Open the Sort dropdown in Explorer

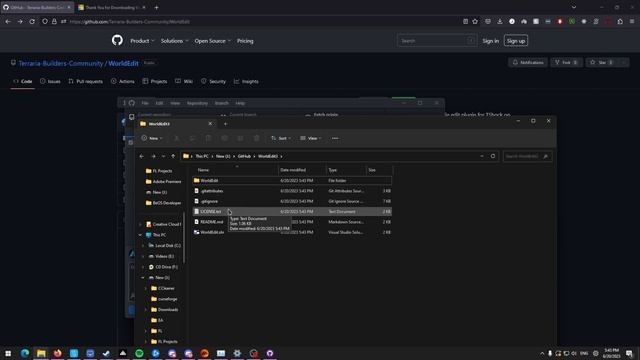281,138
